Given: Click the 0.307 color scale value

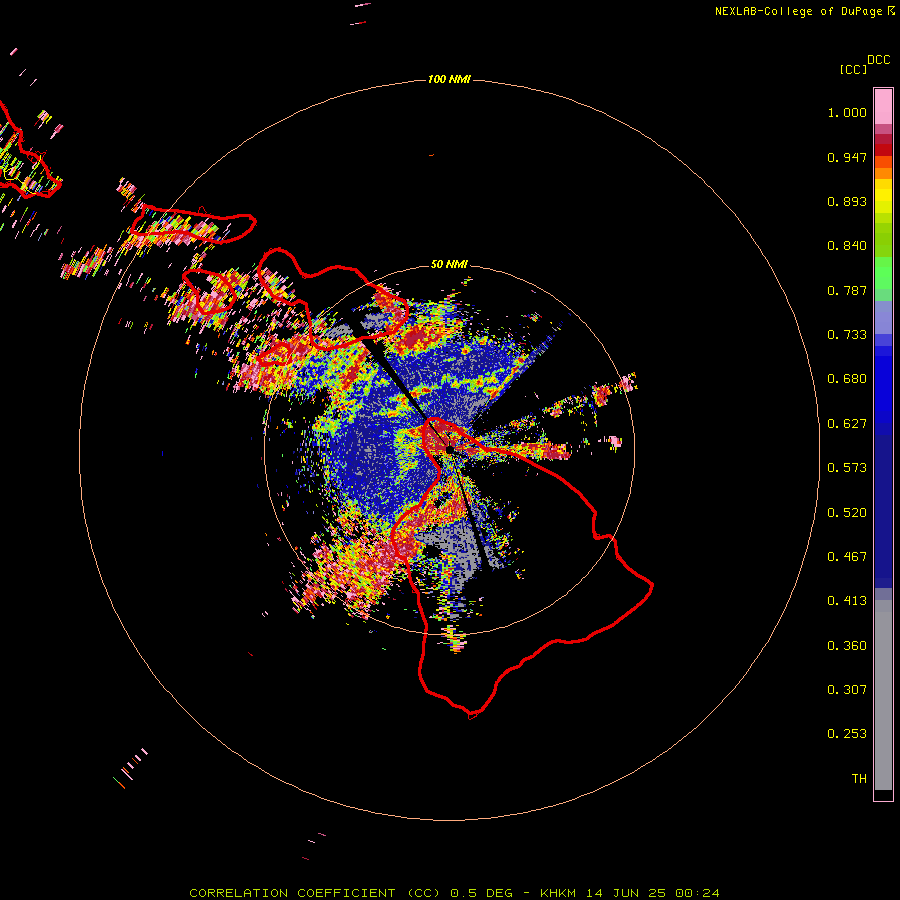Looking at the screenshot, I should tap(847, 690).
